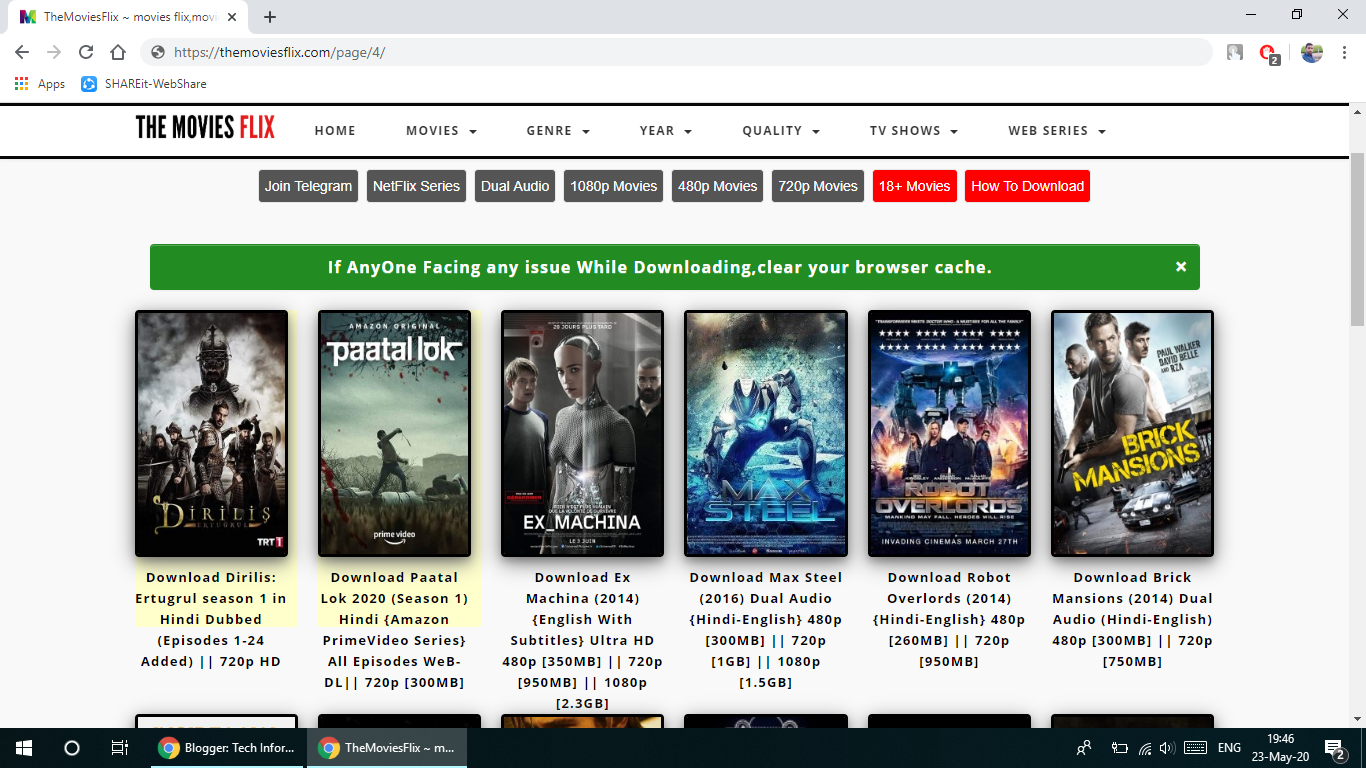
Task: Click the NetFlix Series button
Action: [x=416, y=186]
